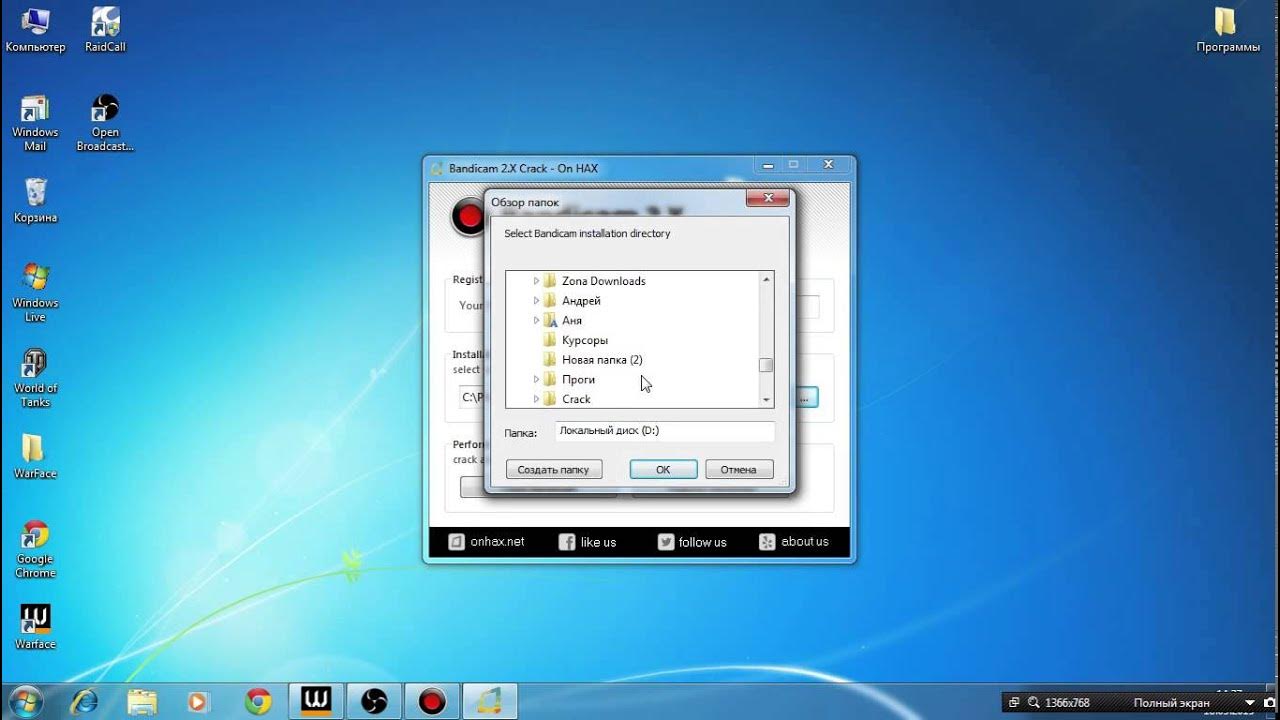Open Windows Media Player in taskbar
Viewport: 1280px width, 720px height.
click(x=199, y=702)
